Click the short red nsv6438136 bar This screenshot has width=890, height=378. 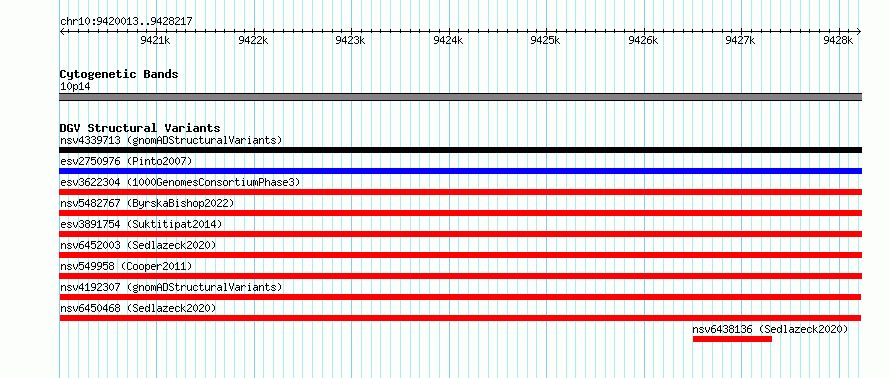coord(732,339)
